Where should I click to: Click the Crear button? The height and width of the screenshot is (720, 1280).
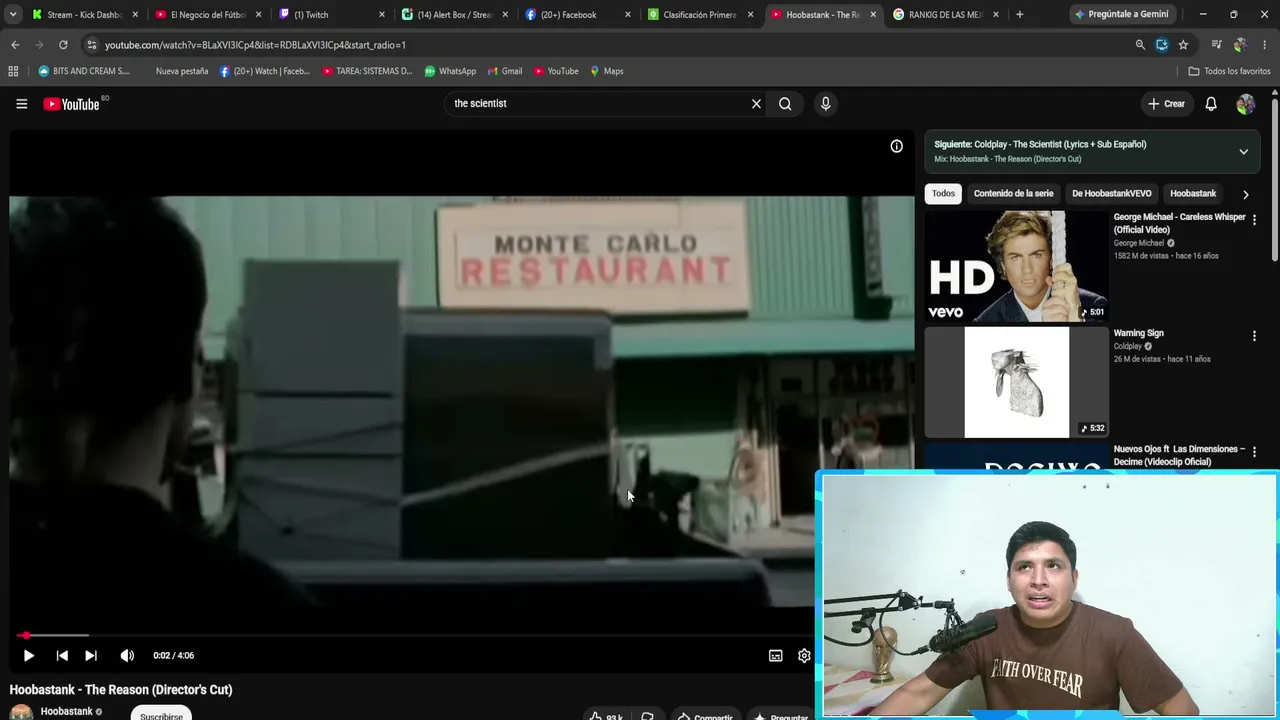[x=1166, y=104]
